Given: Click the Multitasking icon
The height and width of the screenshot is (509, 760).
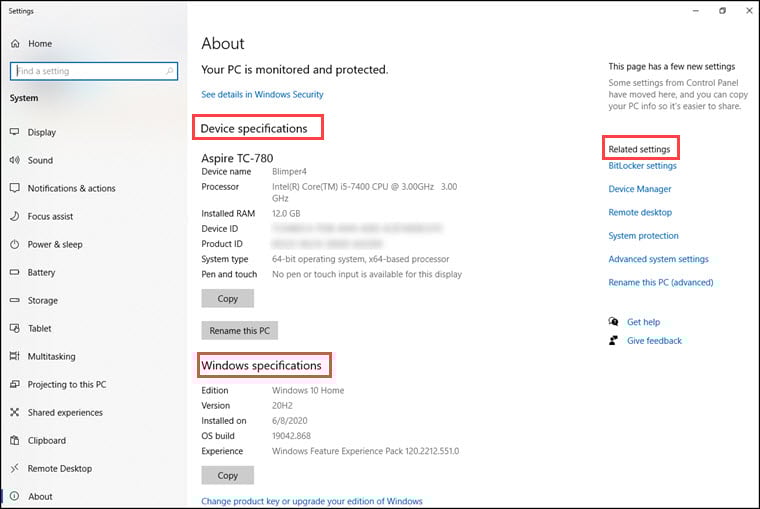Looking at the screenshot, I should (x=15, y=356).
